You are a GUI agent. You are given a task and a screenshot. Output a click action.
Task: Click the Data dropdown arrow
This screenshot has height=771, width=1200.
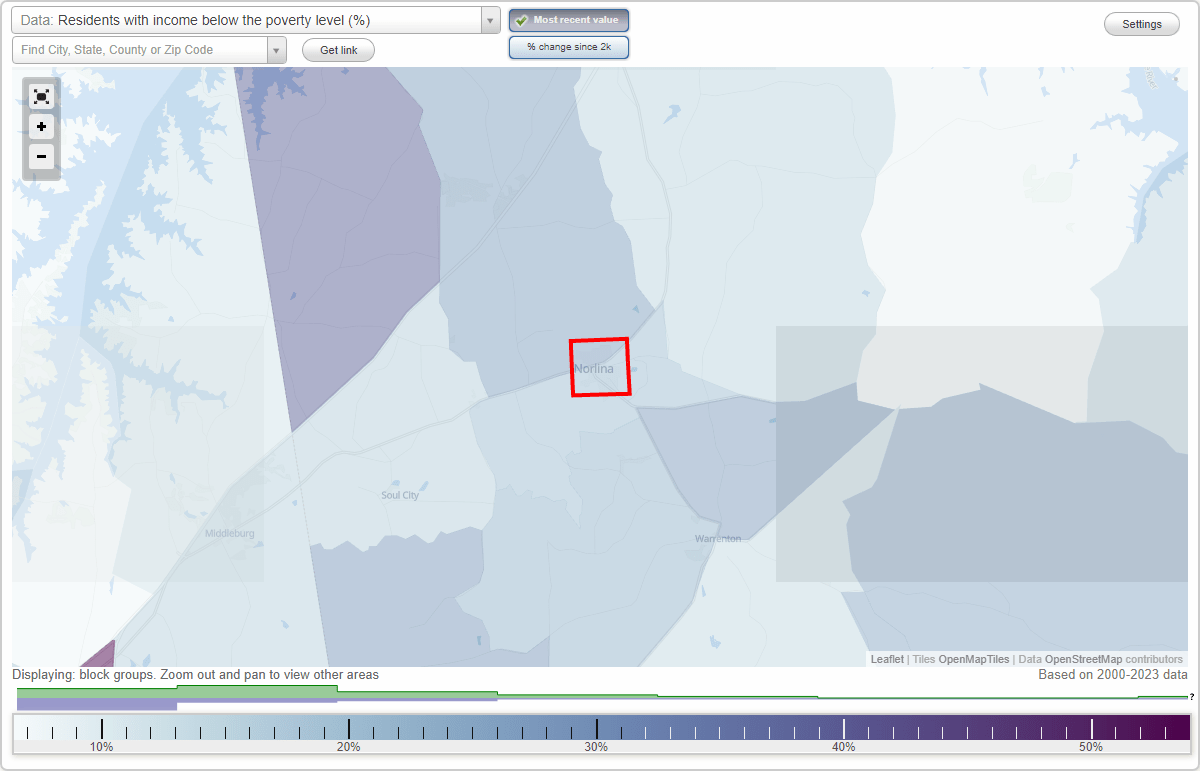tap(489, 19)
